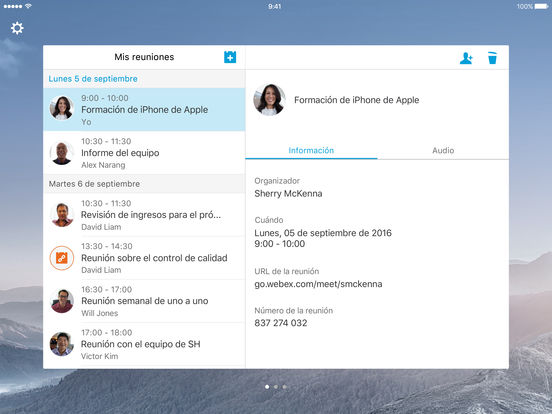Viewport: 552px width, 414px height.
Task: Tap Will Jones's avatar in the list
Action: [x=62, y=301]
